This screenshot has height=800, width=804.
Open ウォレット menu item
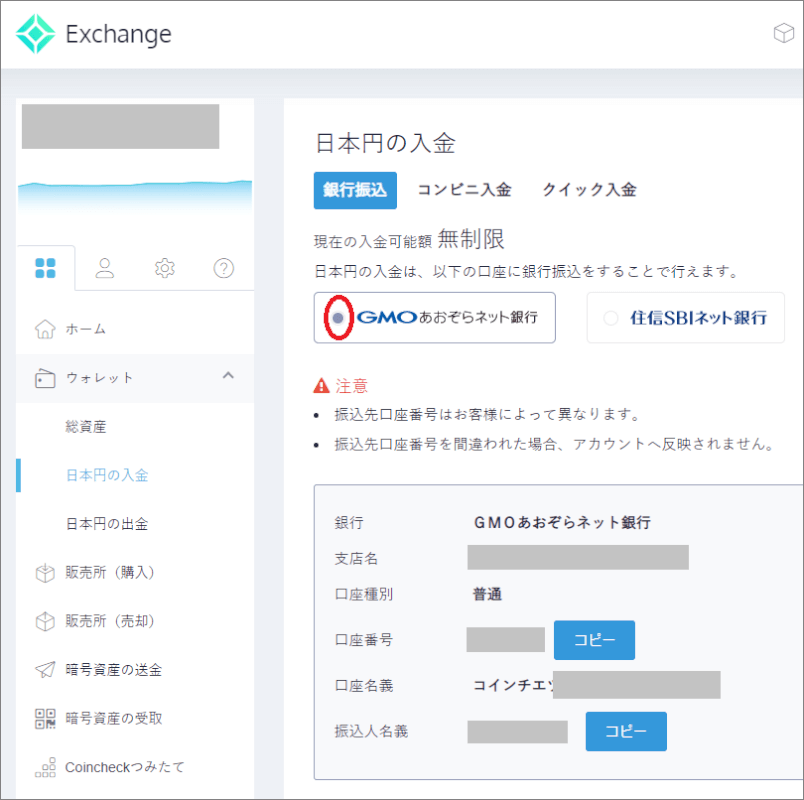tap(135, 378)
